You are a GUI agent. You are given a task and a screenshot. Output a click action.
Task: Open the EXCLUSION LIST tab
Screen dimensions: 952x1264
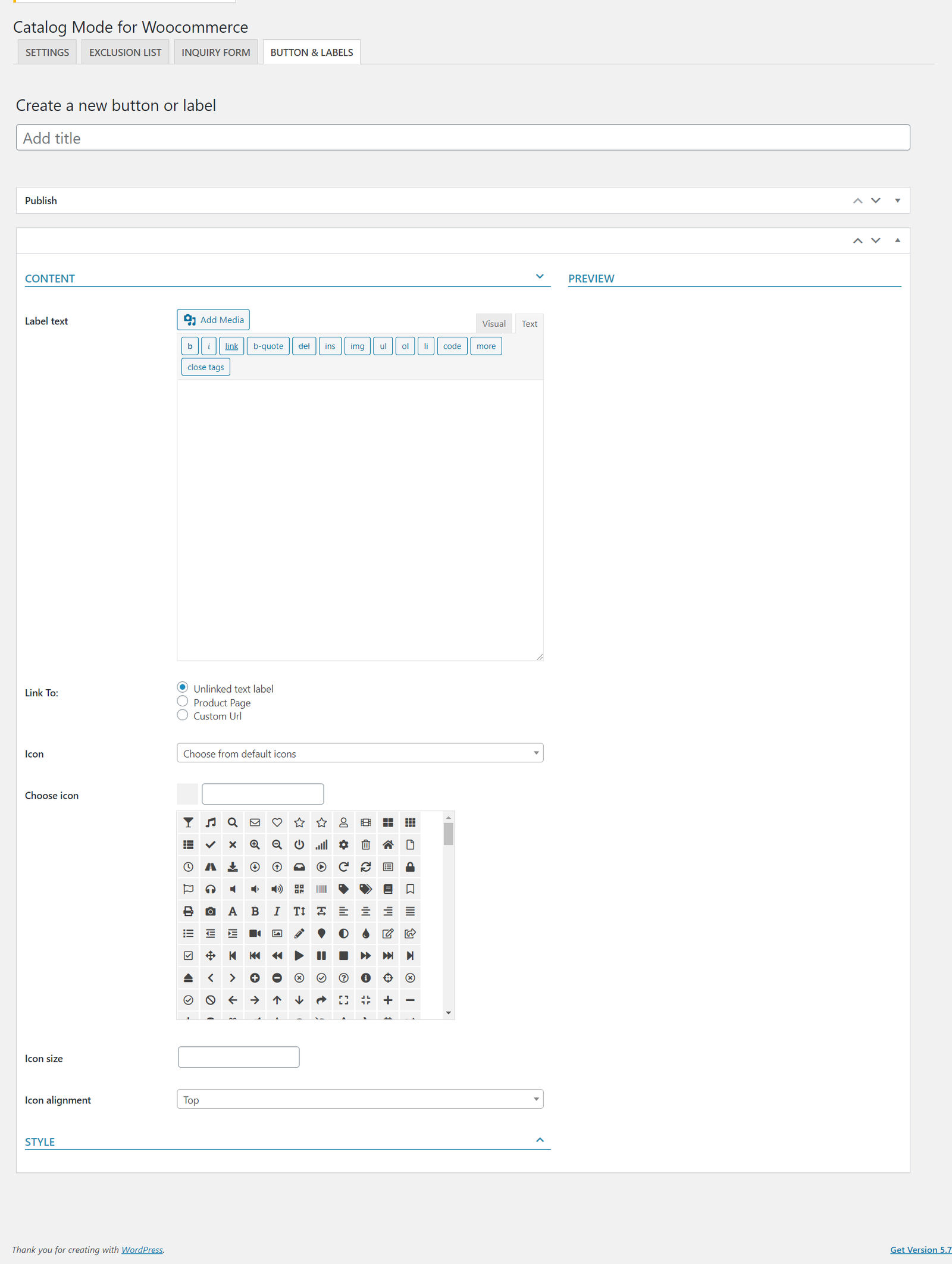125,52
